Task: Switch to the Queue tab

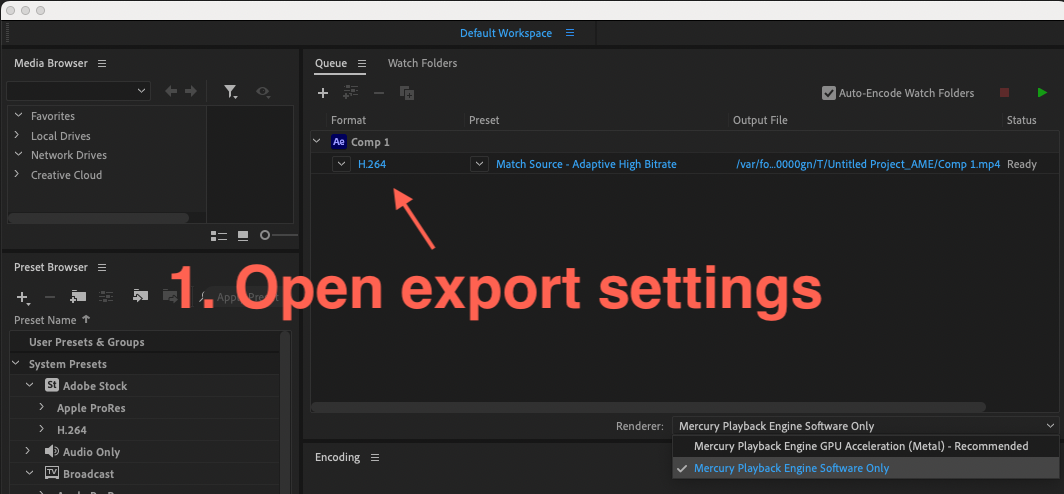Action: (330, 63)
